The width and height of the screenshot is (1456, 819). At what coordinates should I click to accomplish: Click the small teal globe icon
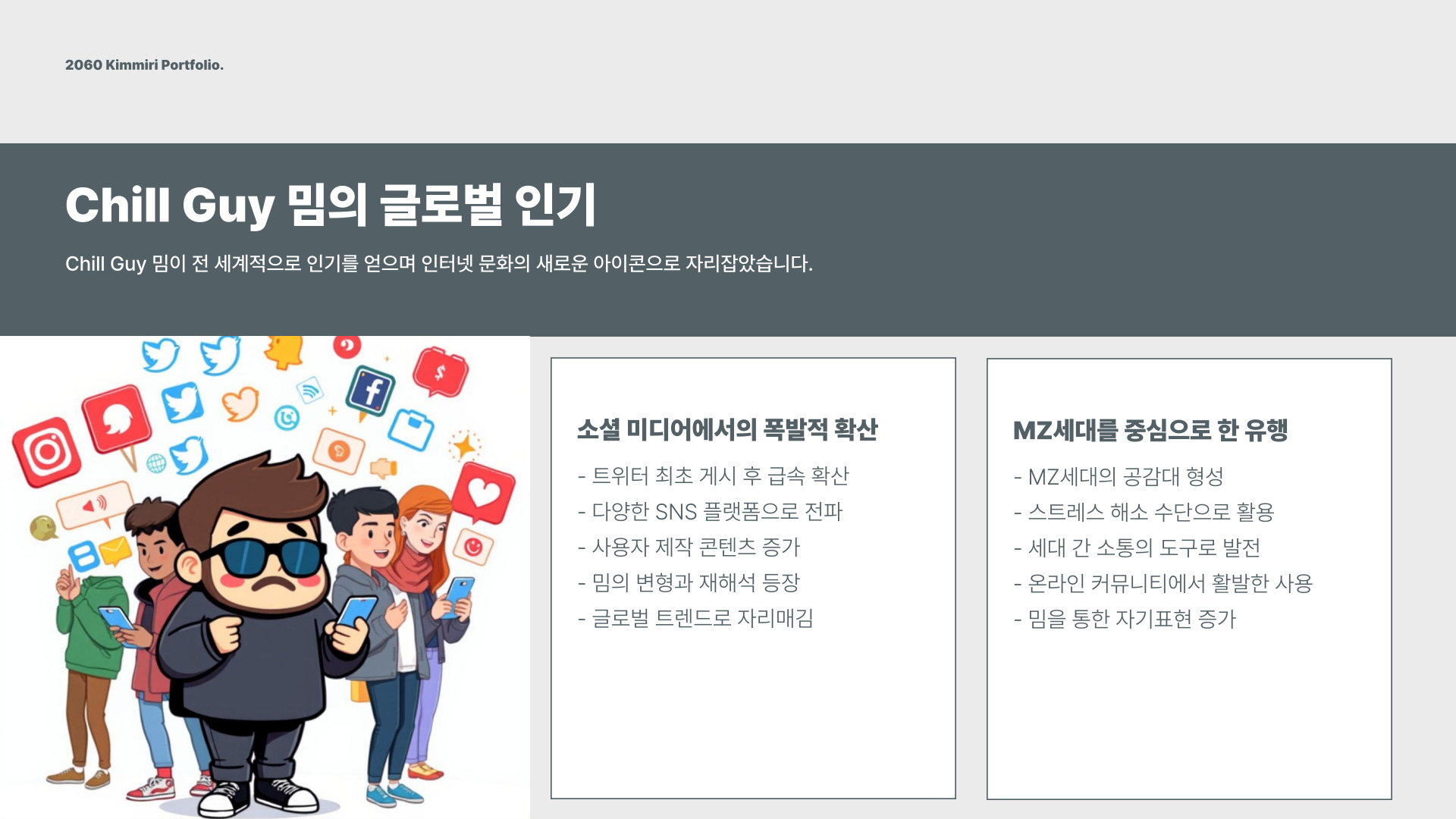click(x=156, y=463)
